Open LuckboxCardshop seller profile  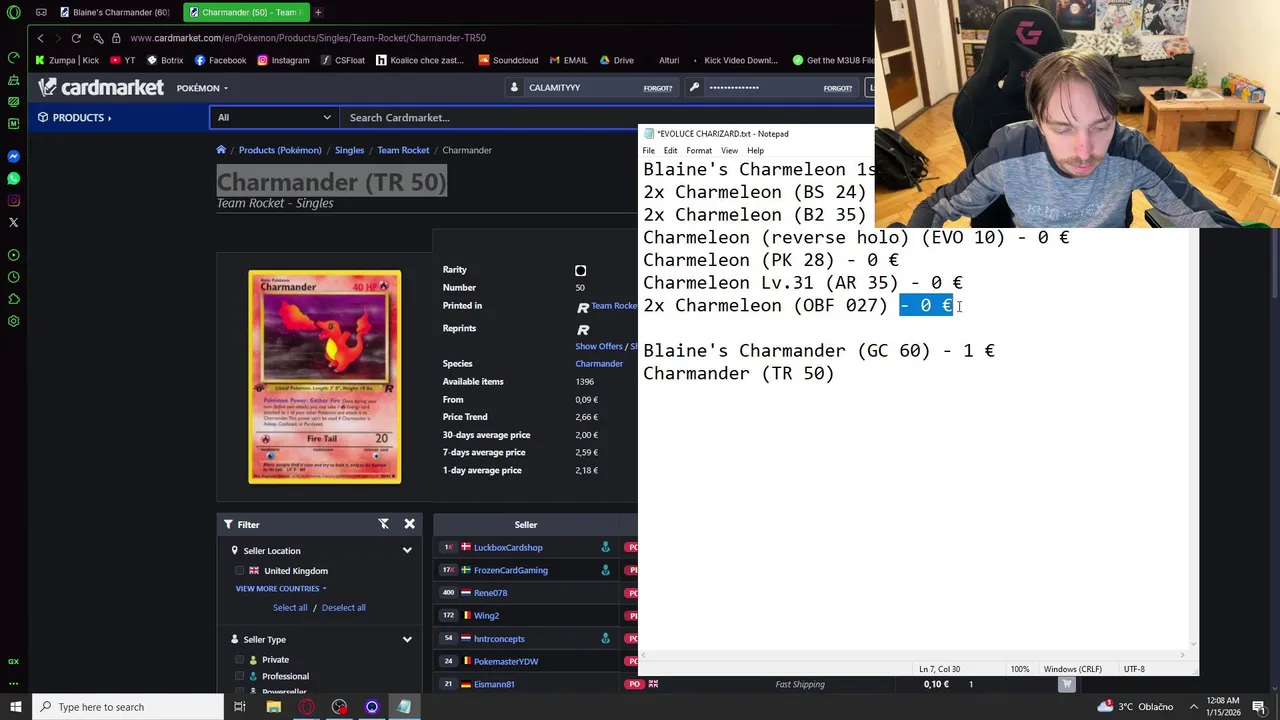pos(508,548)
